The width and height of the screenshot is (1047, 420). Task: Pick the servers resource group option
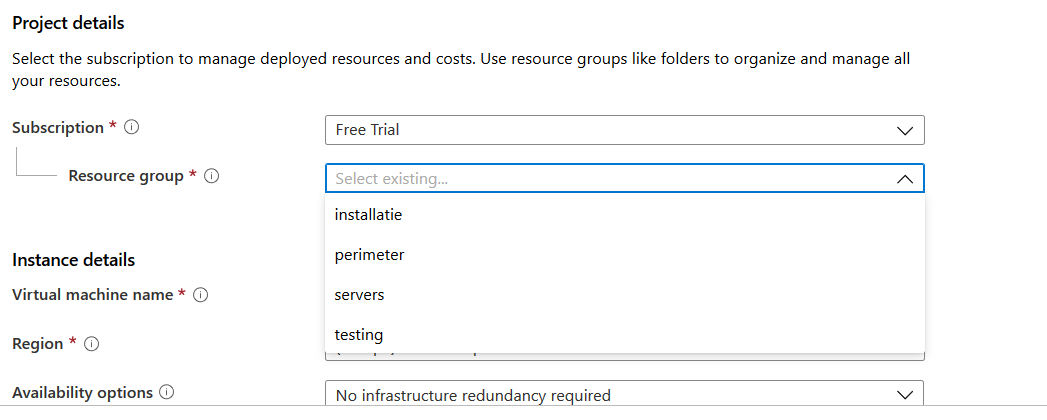(359, 295)
